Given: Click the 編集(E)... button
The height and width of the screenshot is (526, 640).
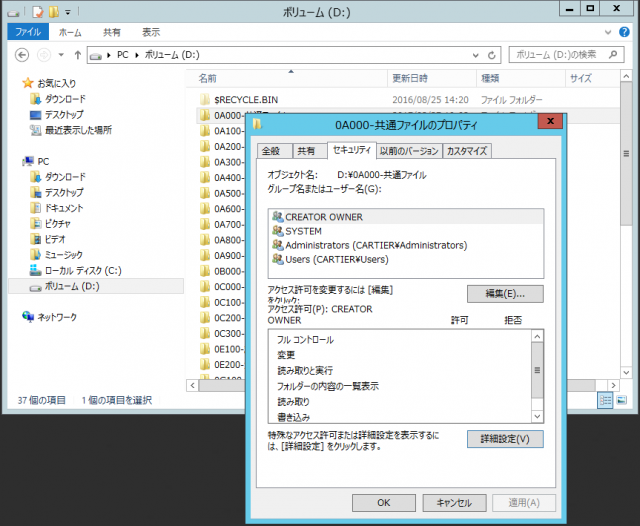Looking at the screenshot, I should pyautogui.click(x=504, y=294).
